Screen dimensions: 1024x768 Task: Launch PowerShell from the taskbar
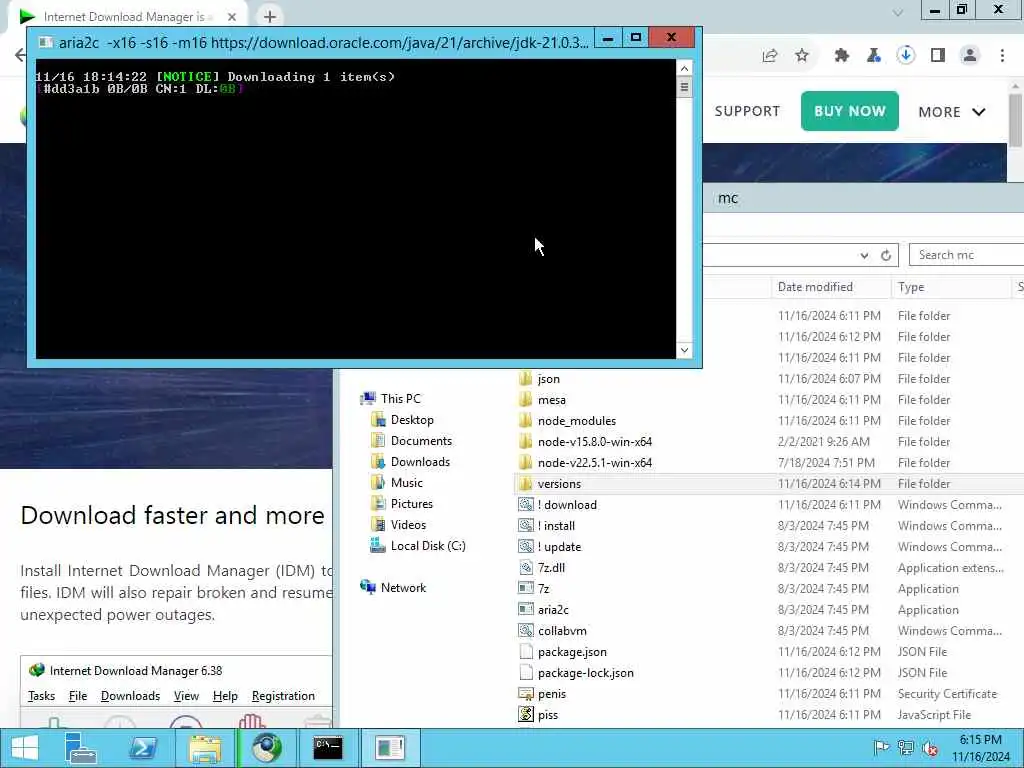point(143,748)
